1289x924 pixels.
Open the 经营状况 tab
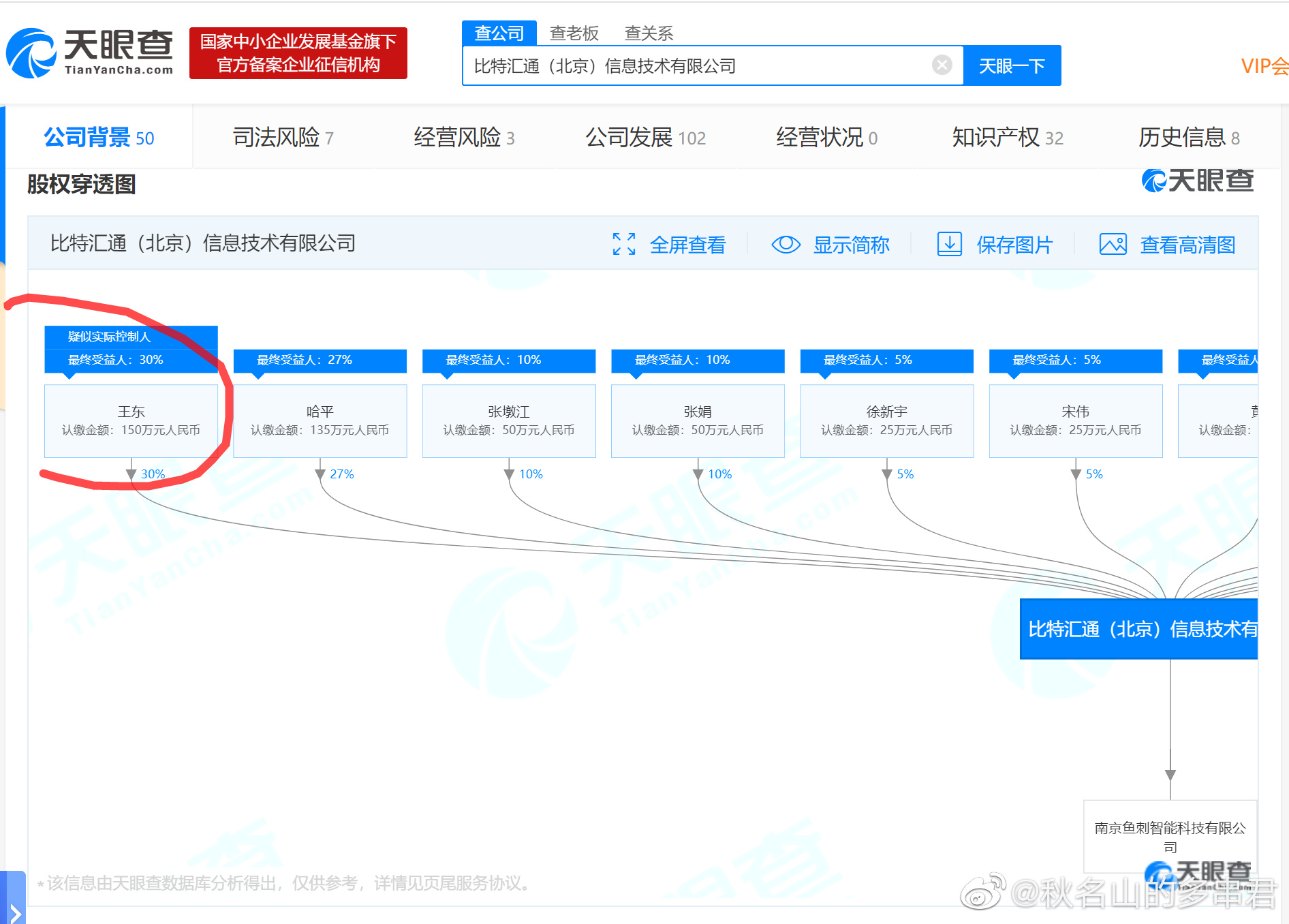point(826,138)
